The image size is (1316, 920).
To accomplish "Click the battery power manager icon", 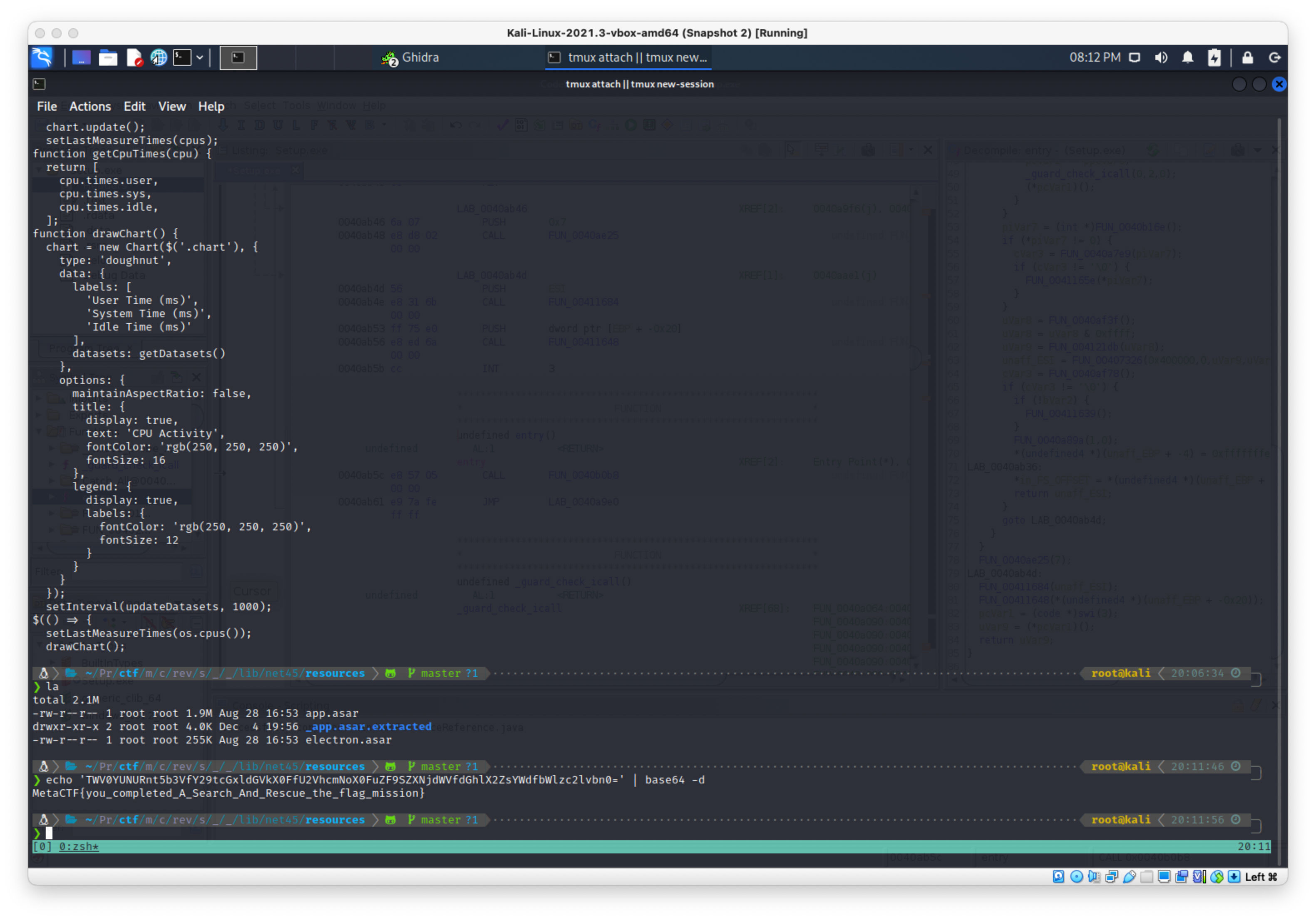I will 1214,57.
